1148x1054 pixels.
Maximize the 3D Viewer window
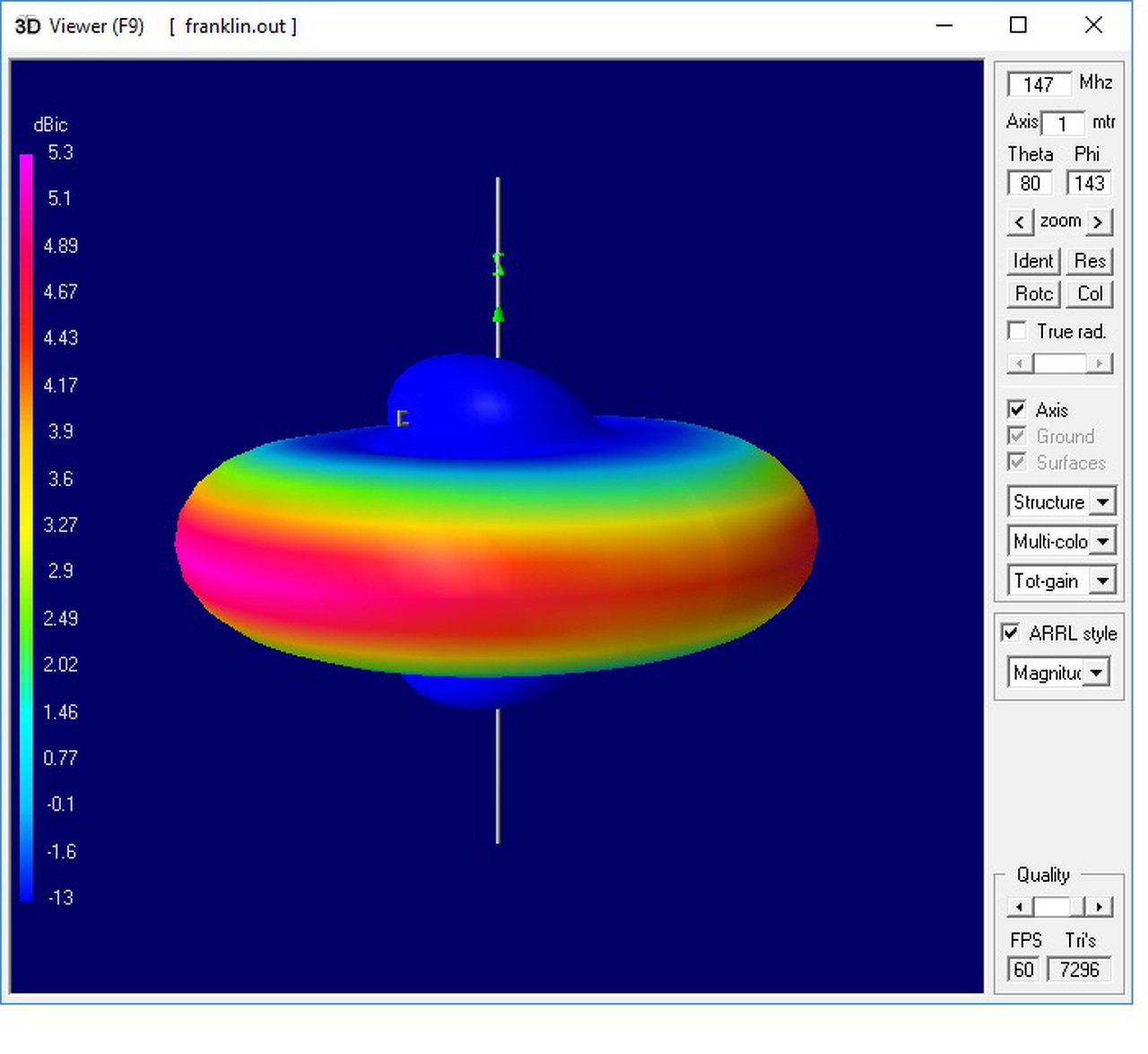click(1018, 25)
